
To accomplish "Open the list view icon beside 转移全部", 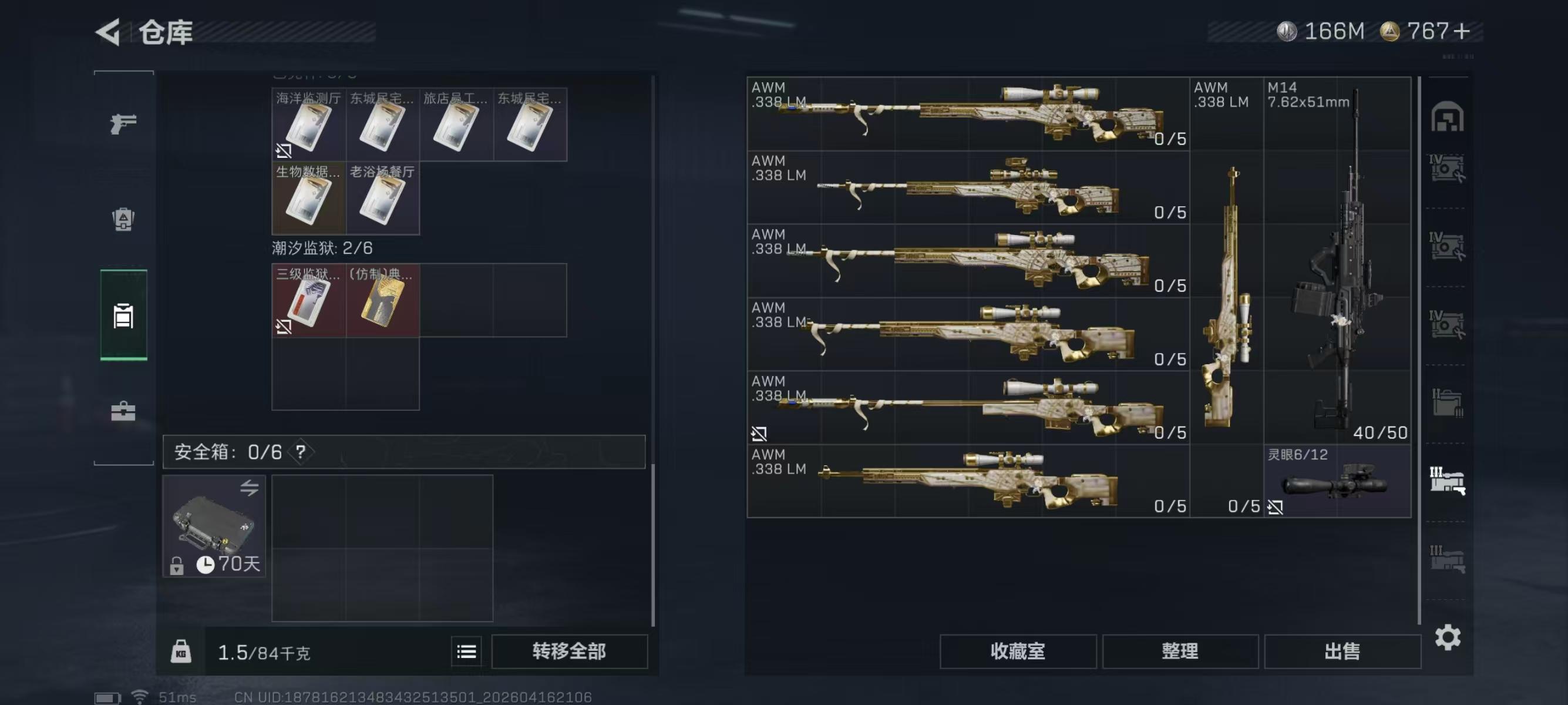I will (466, 652).
